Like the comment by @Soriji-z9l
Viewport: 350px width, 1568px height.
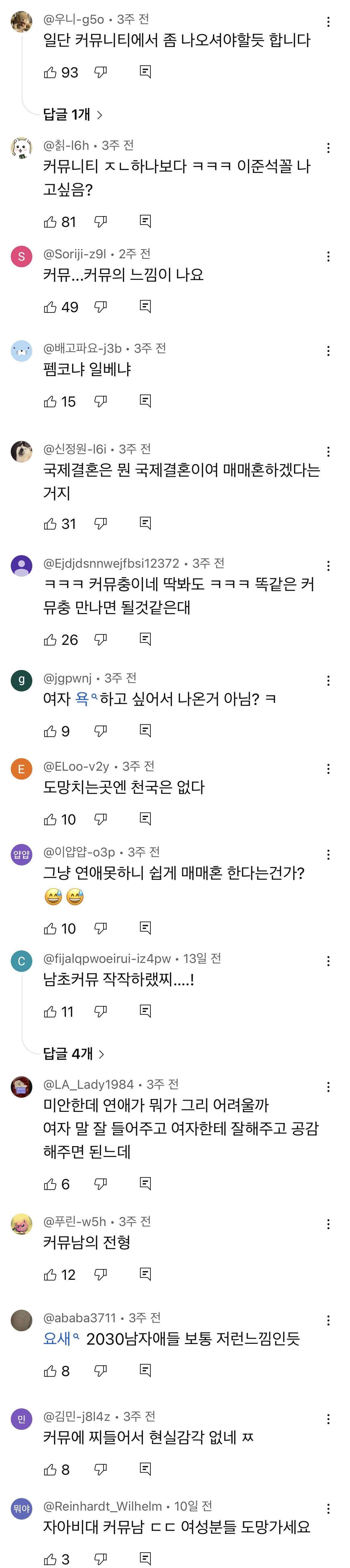click(x=51, y=307)
